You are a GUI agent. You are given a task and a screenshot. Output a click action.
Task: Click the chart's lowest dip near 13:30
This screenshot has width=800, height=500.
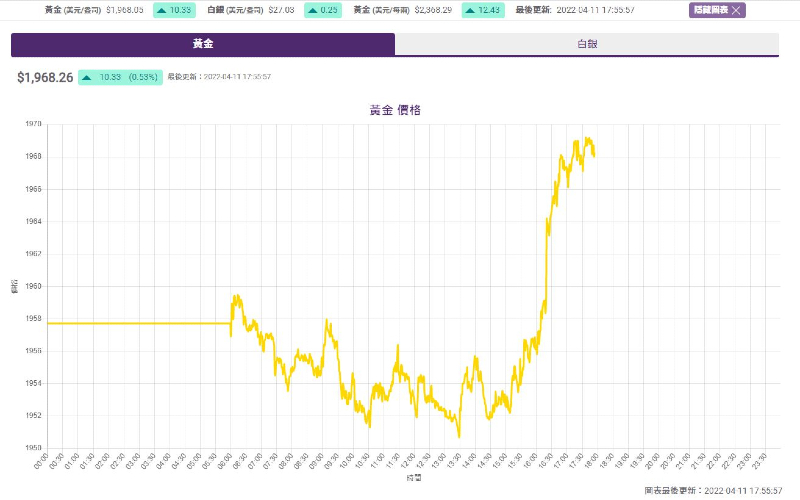(x=458, y=435)
